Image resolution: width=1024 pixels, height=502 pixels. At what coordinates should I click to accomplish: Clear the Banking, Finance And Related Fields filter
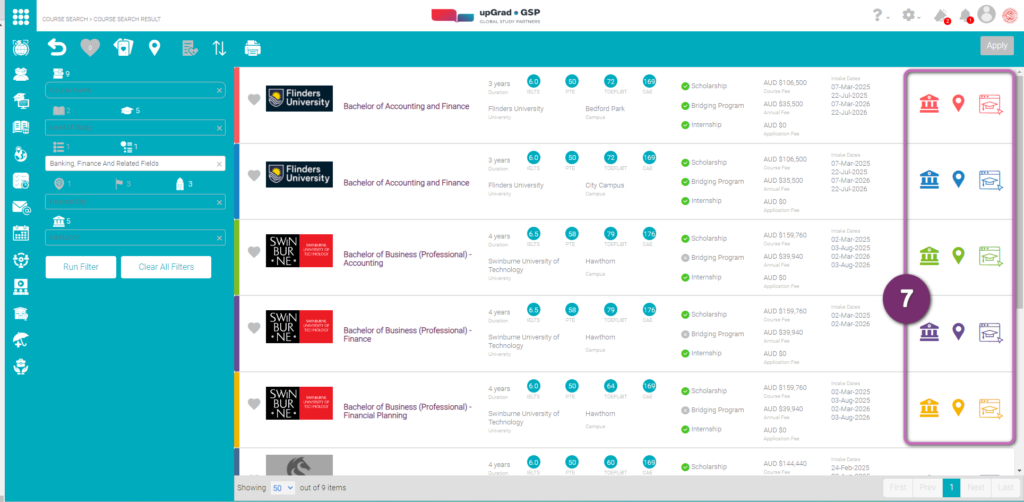219,164
